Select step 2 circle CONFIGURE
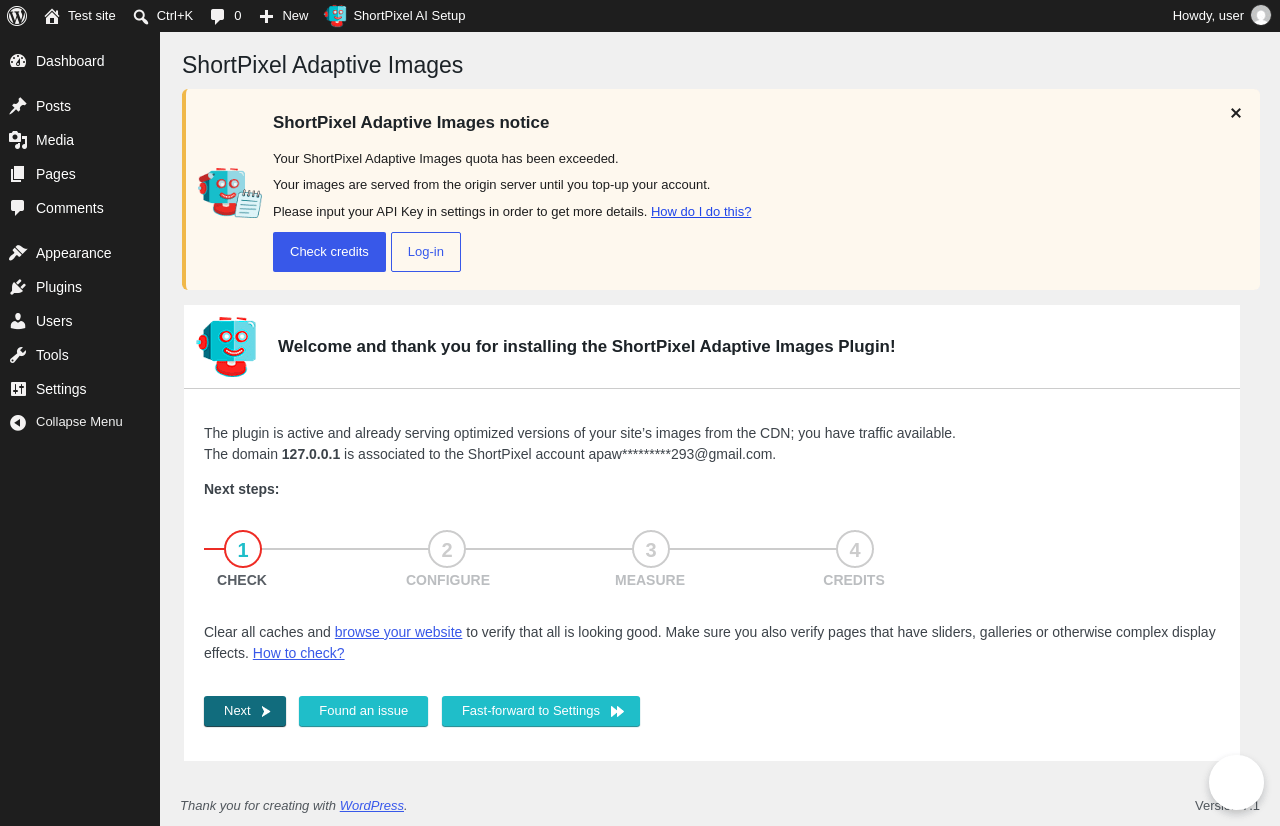The width and height of the screenshot is (1280, 826). [447, 549]
